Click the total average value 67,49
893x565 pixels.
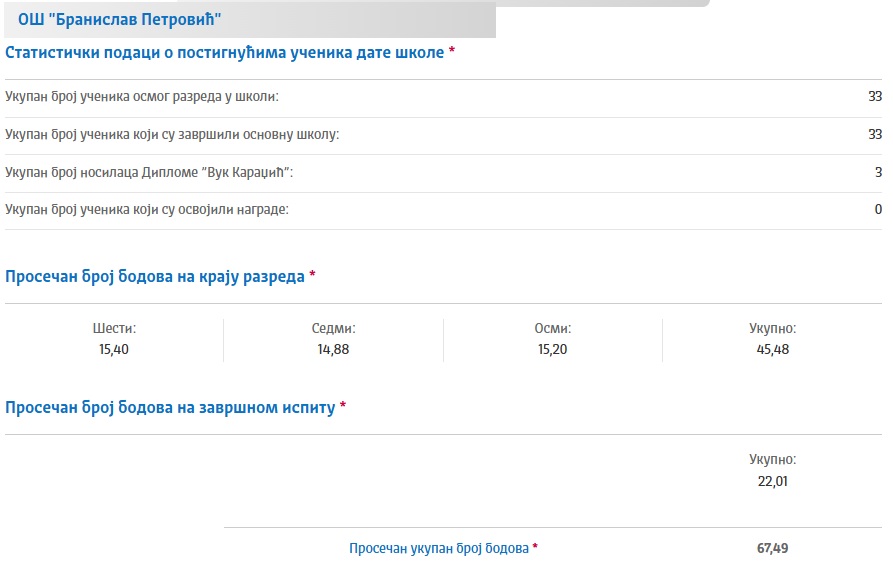[x=773, y=548]
